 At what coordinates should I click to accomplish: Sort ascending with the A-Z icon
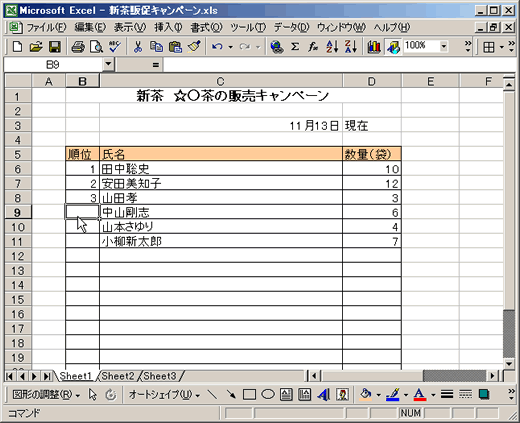click(332, 47)
